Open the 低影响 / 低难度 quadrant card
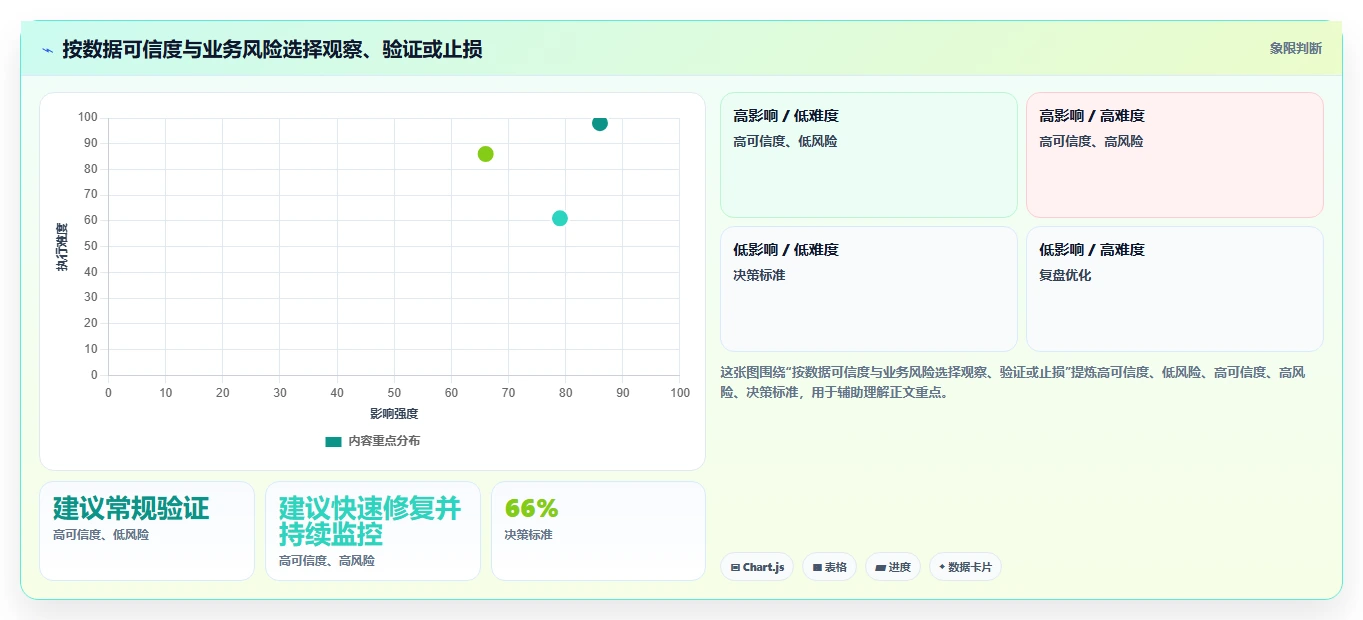This screenshot has height=620, width=1363. [868, 289]
